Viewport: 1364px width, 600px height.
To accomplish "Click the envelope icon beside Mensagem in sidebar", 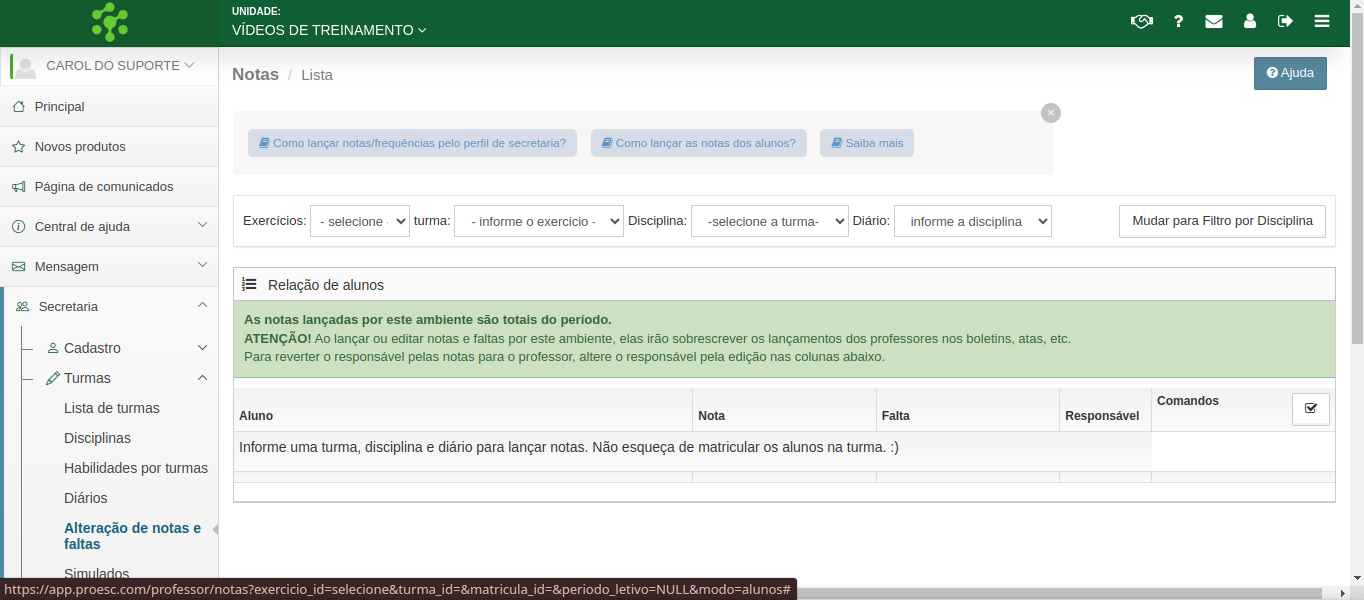I will tap(18, 266).
